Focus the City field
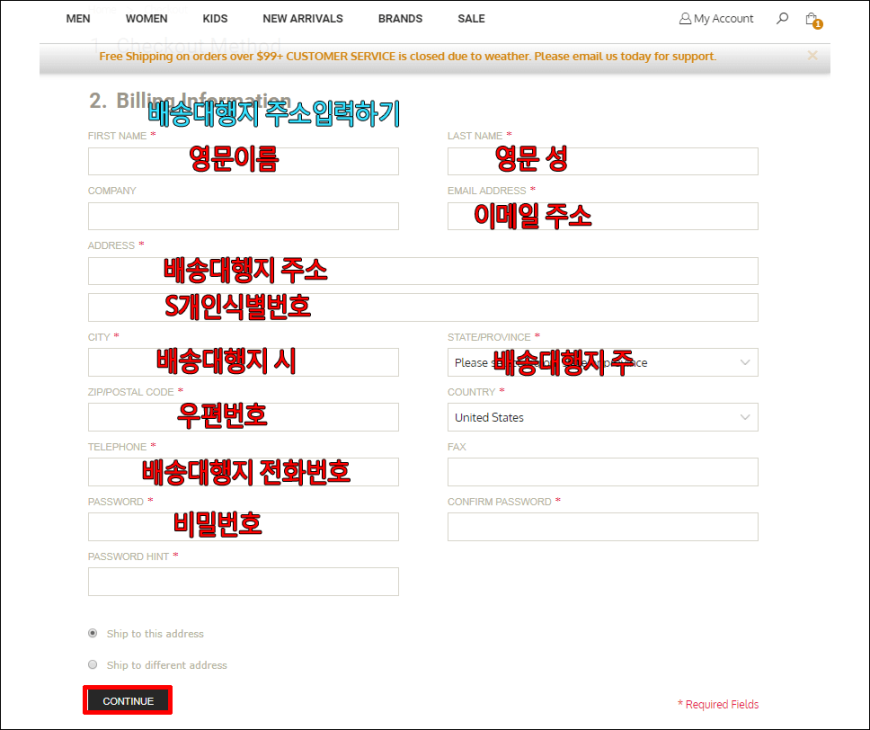Screen dimensions: 870x730 pos(243,362)
